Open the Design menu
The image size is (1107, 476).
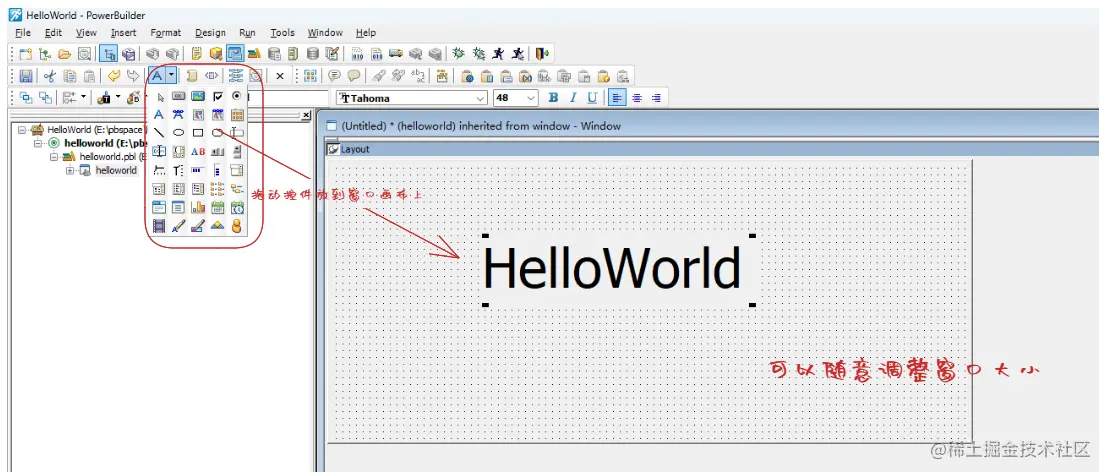point(210,32)
